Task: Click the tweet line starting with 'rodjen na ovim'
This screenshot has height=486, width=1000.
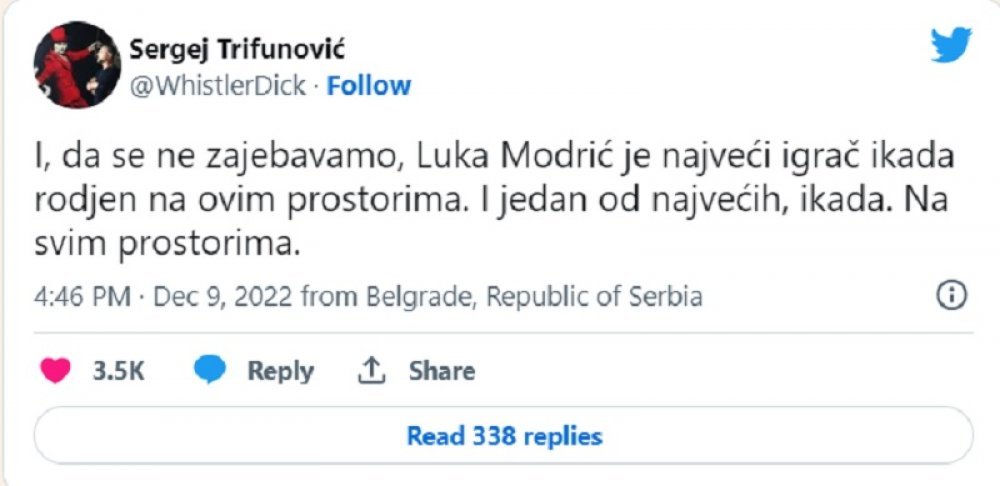Action: tap(491, 202)
